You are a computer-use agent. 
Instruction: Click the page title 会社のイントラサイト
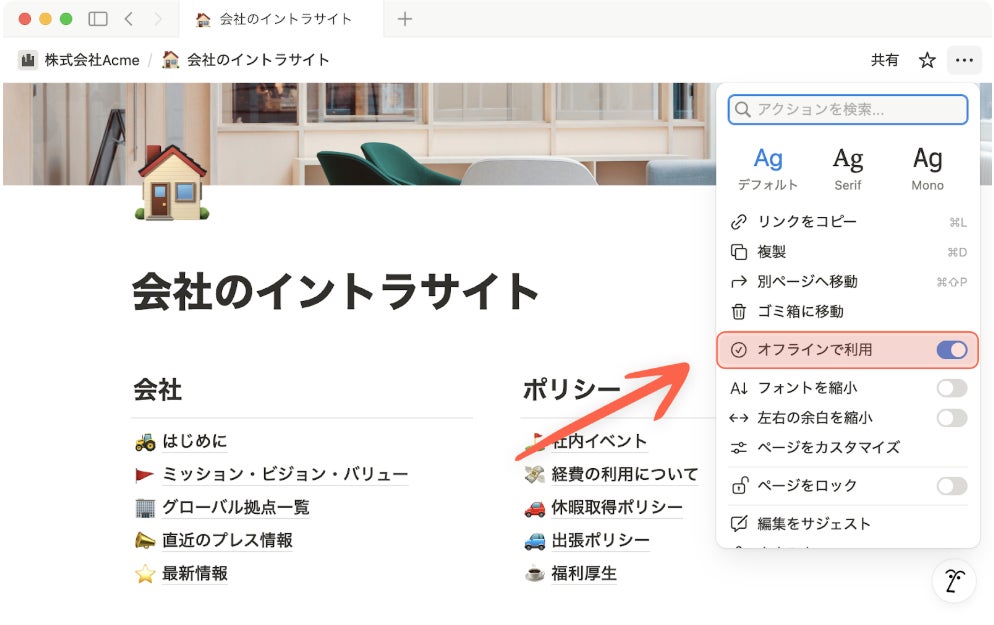click(335, 292)
